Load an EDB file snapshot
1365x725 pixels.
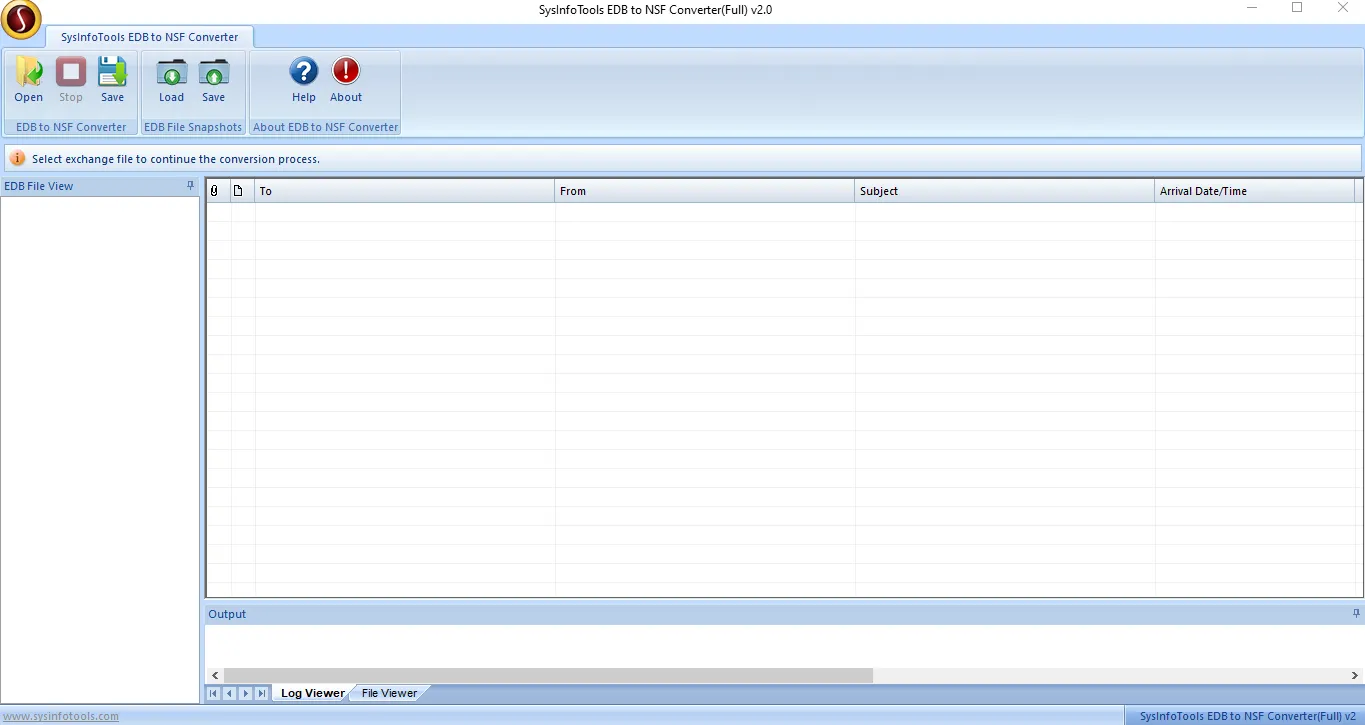(x=172, y=74)
